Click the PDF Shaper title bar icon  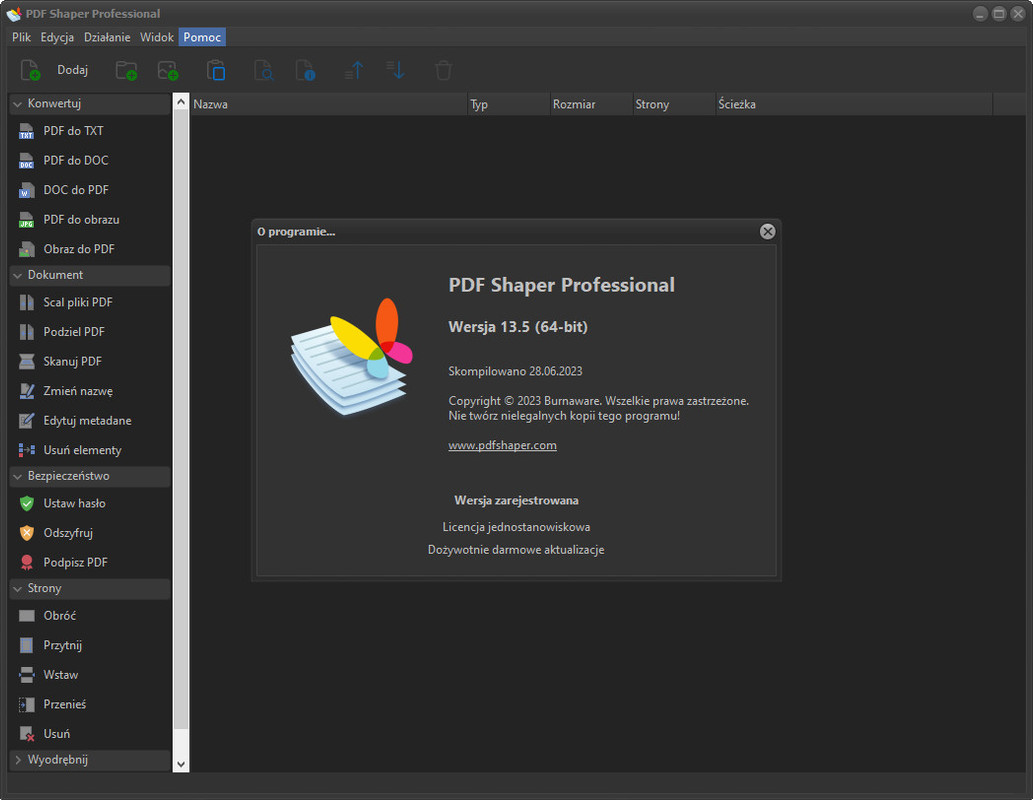pos(14,14)
